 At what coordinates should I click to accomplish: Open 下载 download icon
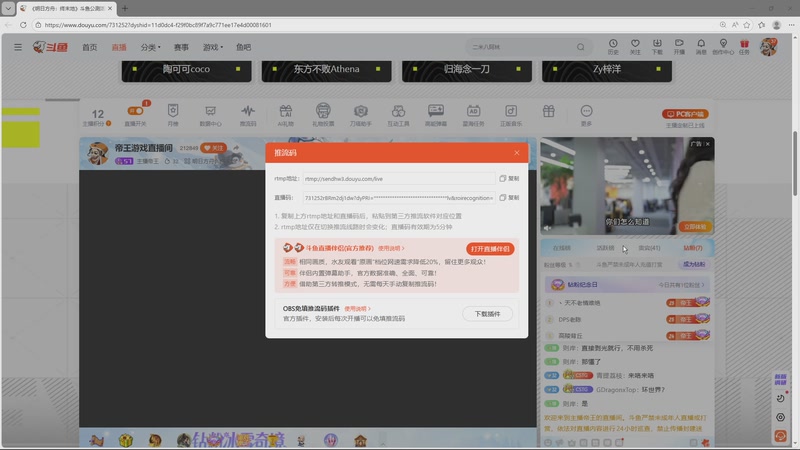click(x=657, y=46)
